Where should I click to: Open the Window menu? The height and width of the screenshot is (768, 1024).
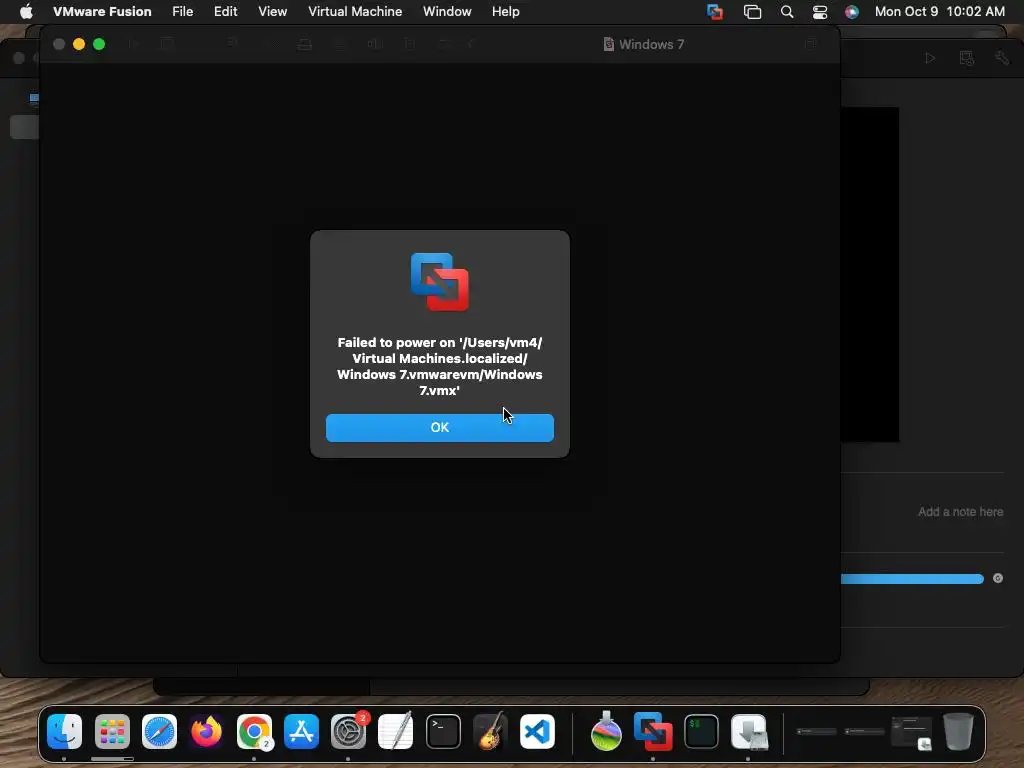click(447, 11)
